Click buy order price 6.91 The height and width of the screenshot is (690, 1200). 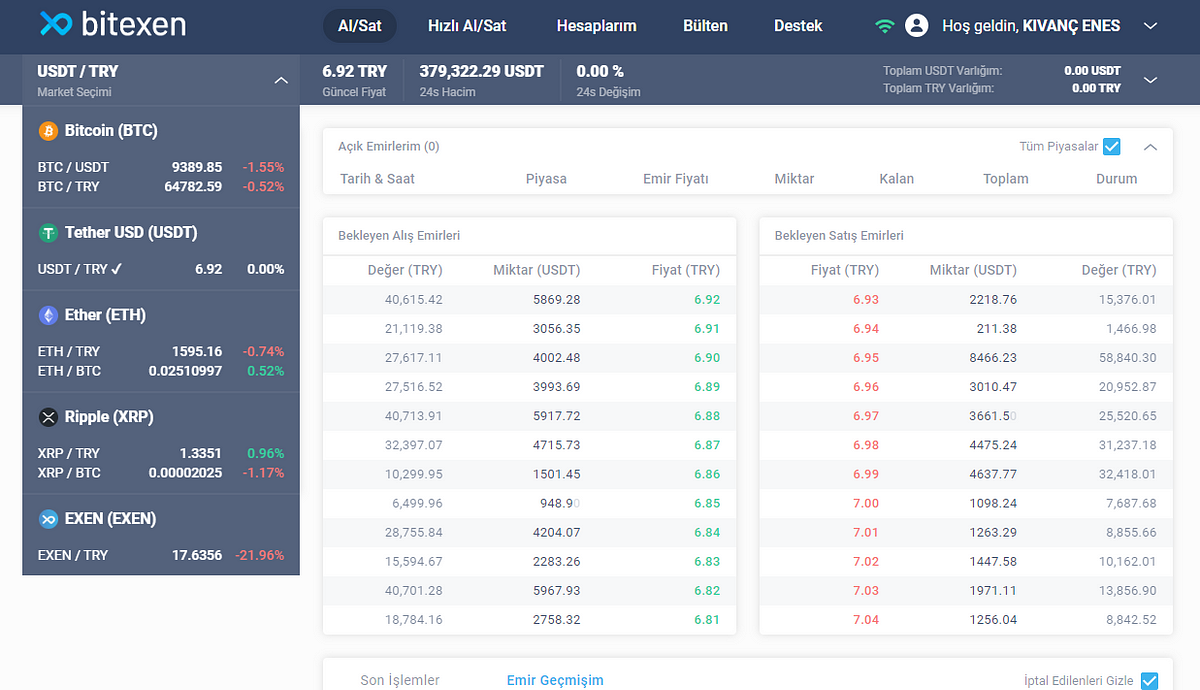point(707,328)
